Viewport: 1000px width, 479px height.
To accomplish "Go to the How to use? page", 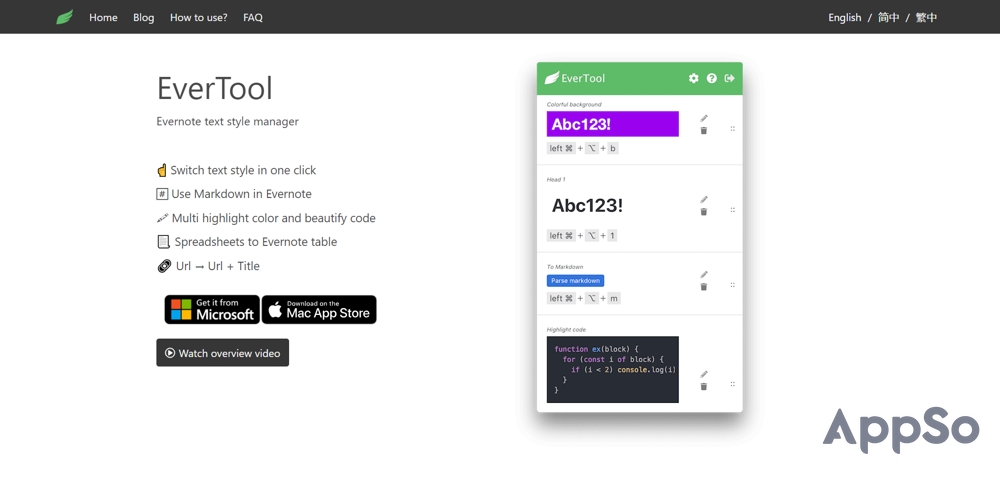I will point(198,17).
